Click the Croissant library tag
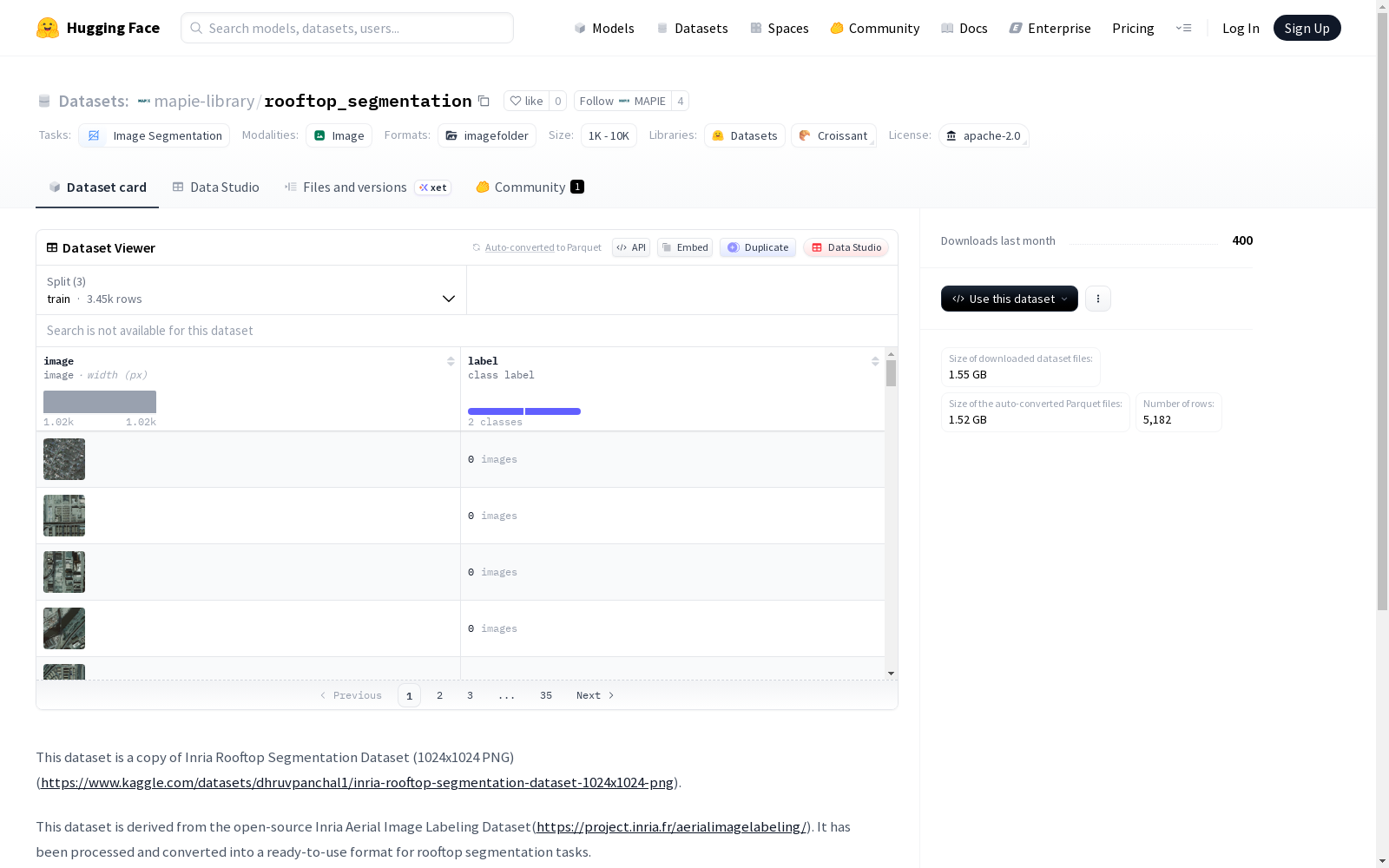The height and width of the screenshot is (868, 1389). coord(833,135)
